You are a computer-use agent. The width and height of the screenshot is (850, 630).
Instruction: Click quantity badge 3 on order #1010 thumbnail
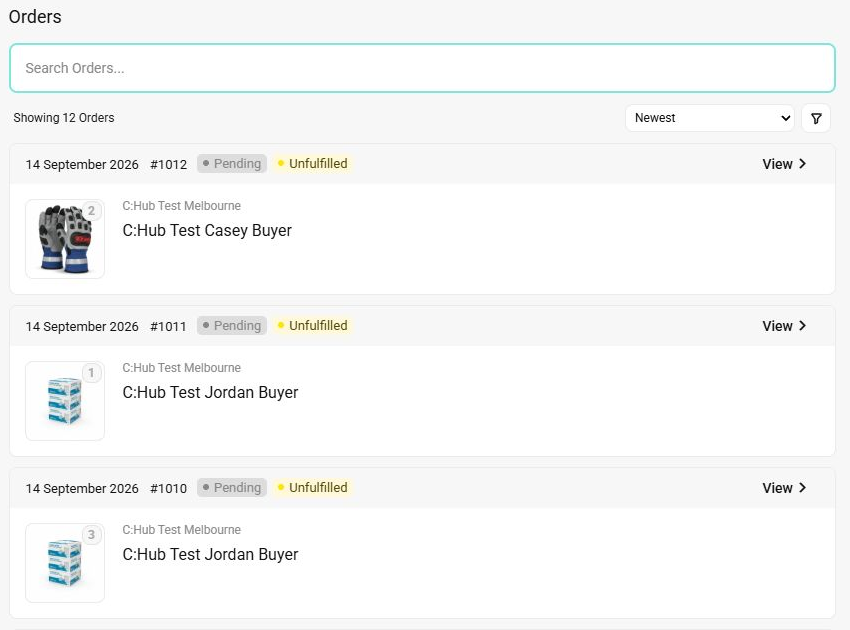tap(92, 535)
